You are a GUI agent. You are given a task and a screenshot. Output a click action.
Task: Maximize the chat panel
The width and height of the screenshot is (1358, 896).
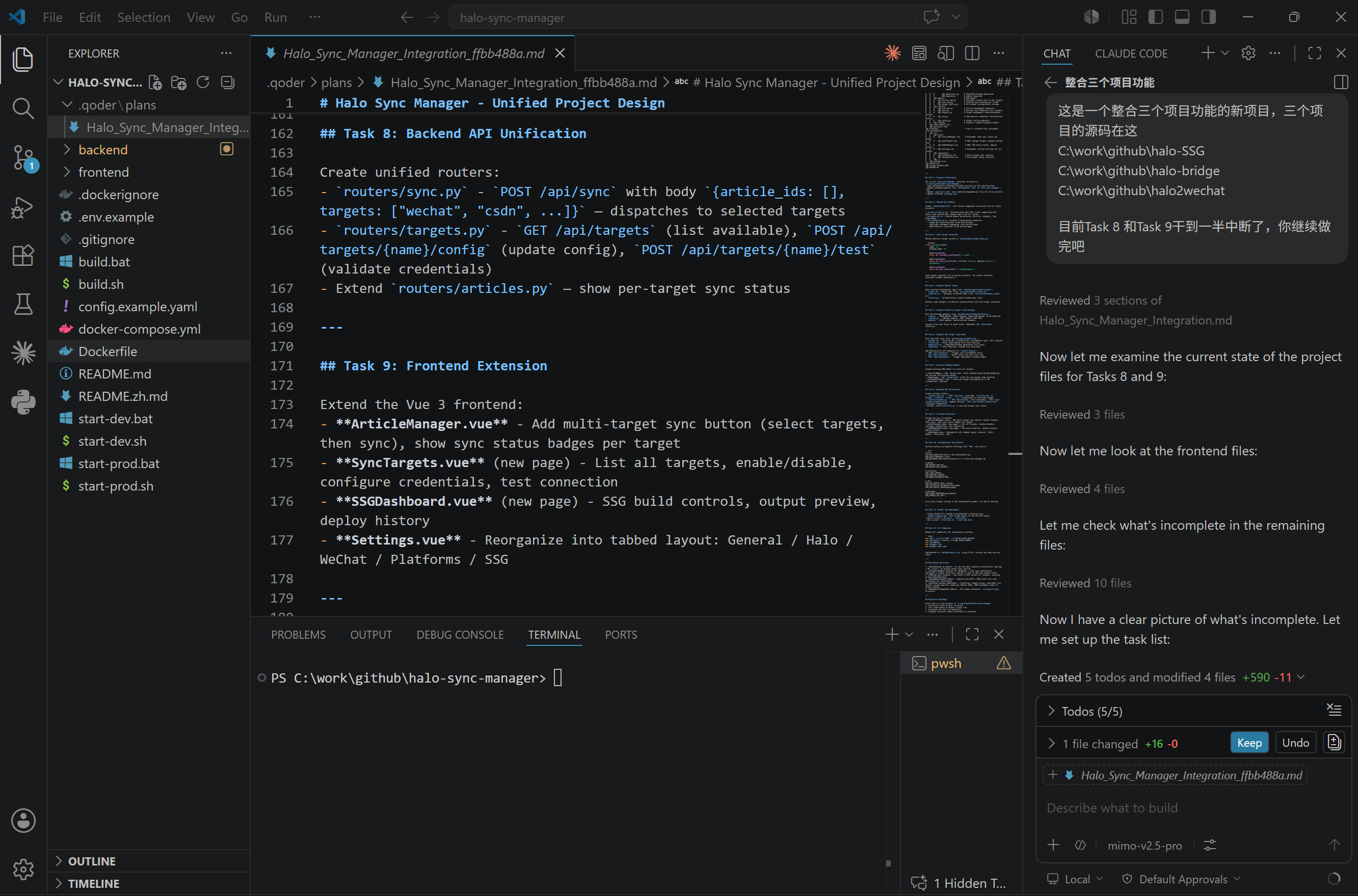point(1315,53)
